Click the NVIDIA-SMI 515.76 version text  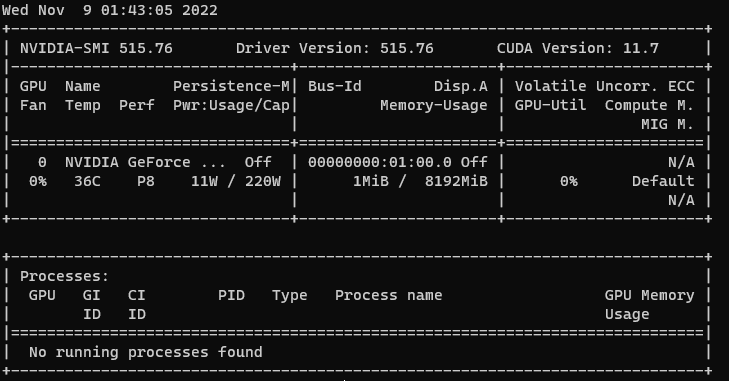pyautogui.click(x=96, y=48)
